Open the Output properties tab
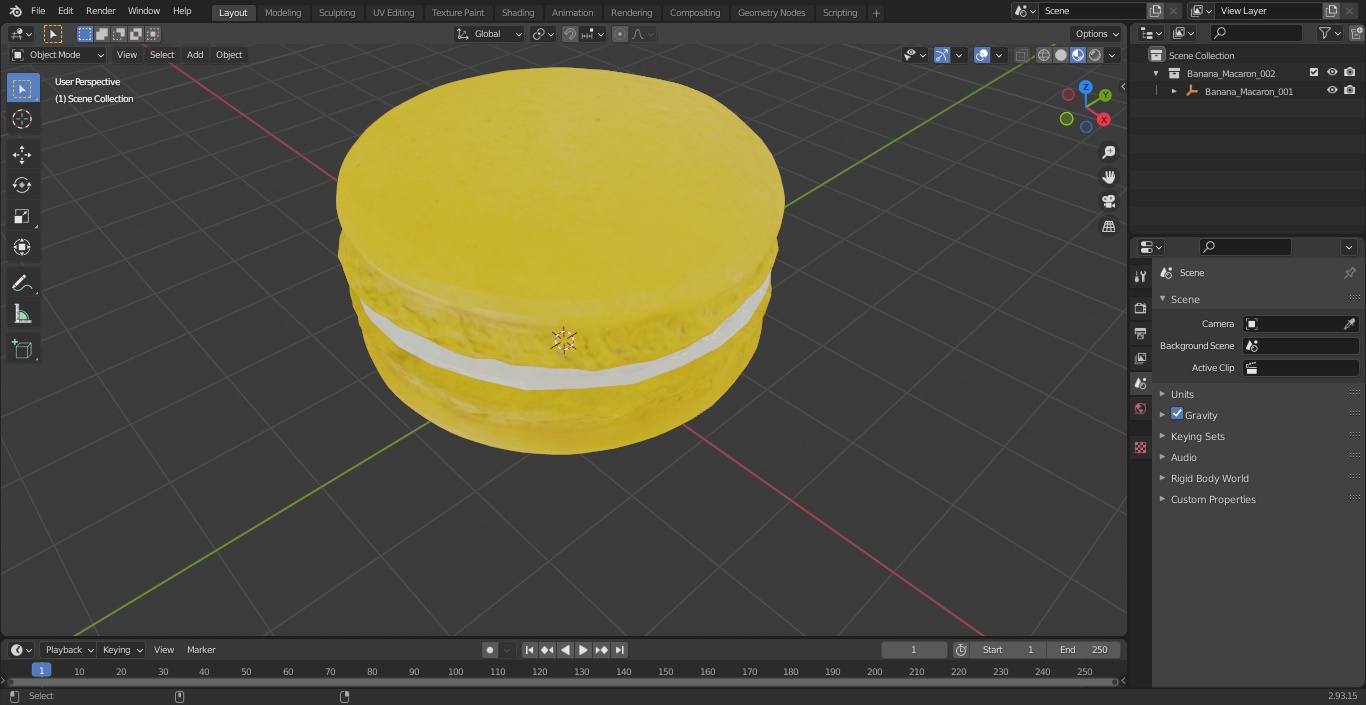1366x705 pixels. 1140,333
